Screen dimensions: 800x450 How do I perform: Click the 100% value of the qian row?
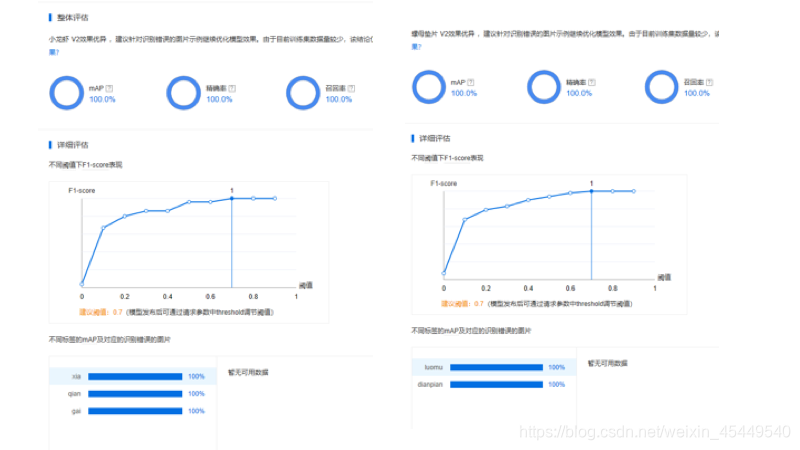point(196,394)
